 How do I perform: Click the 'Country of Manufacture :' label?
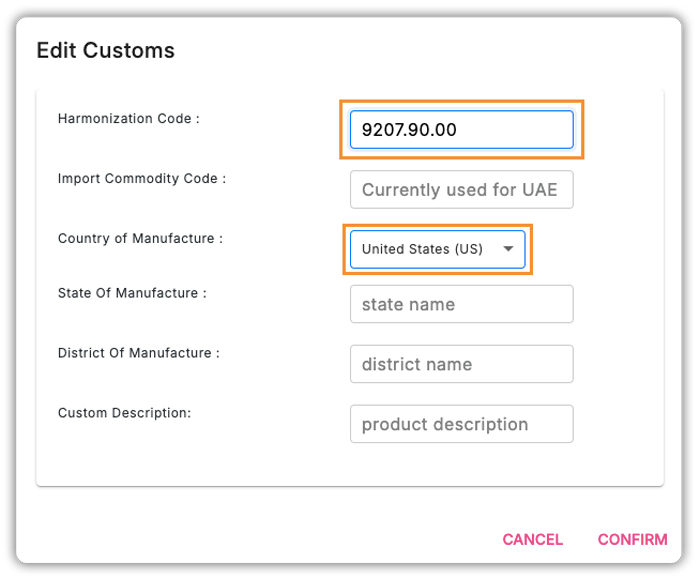(x=140, y=238)
